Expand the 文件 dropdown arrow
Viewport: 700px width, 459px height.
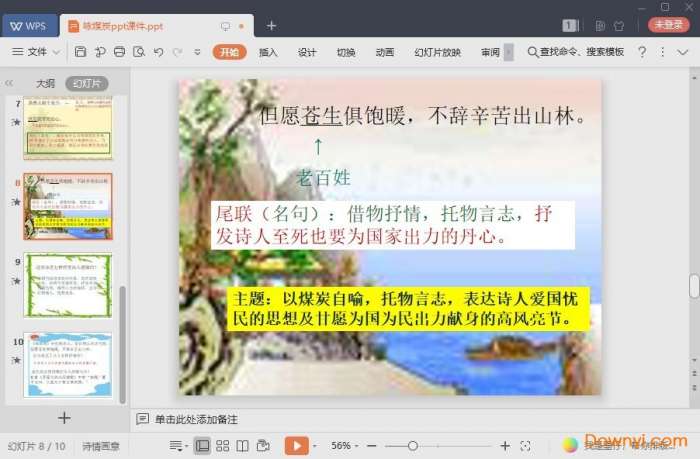point(57,52)
